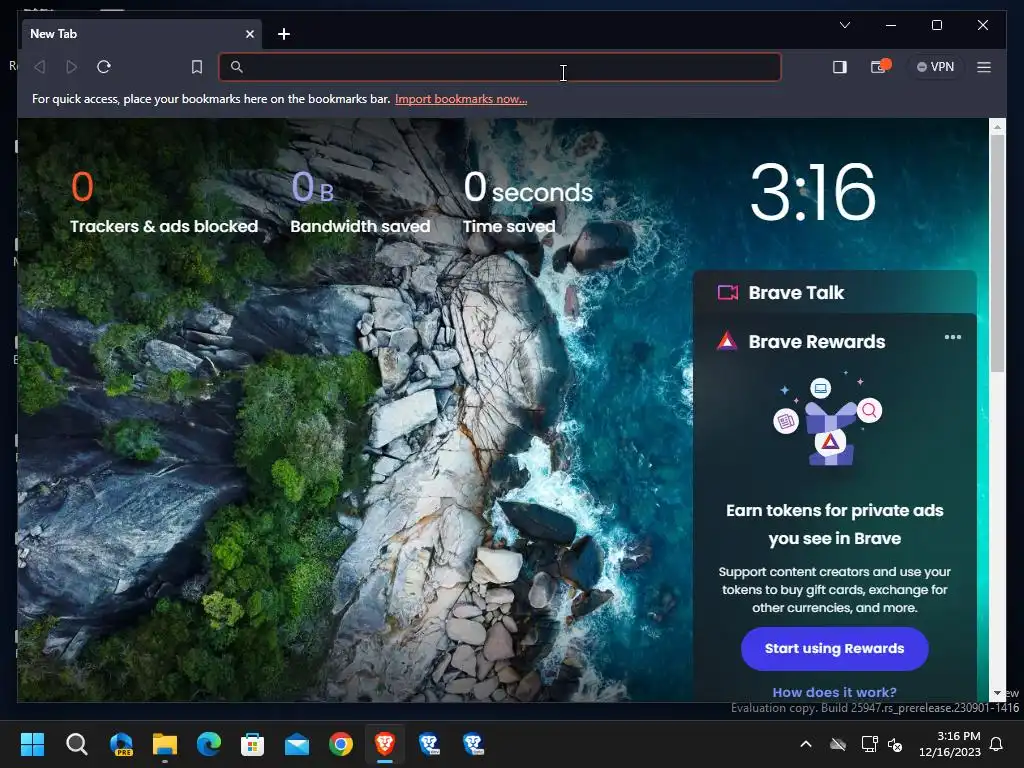
Task: Toggle the sidebar panel icon
Action: [x=840, y=67]
